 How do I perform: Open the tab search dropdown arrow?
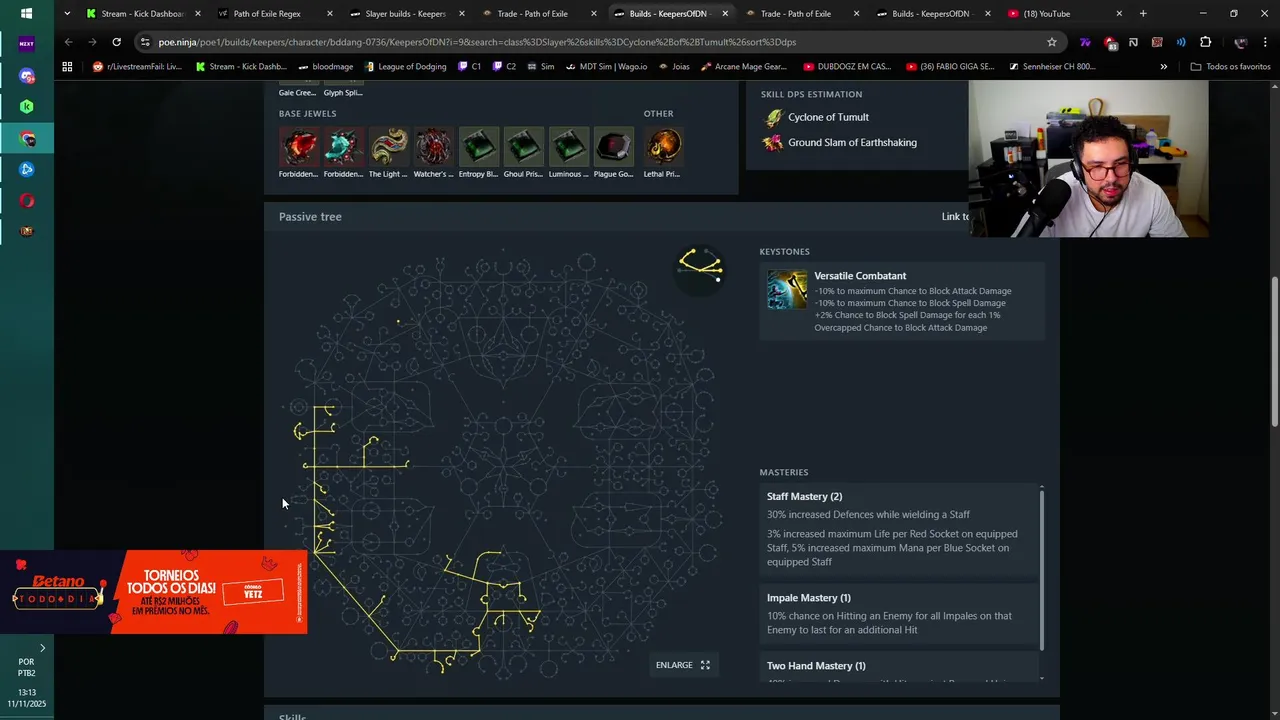(67, 14)
